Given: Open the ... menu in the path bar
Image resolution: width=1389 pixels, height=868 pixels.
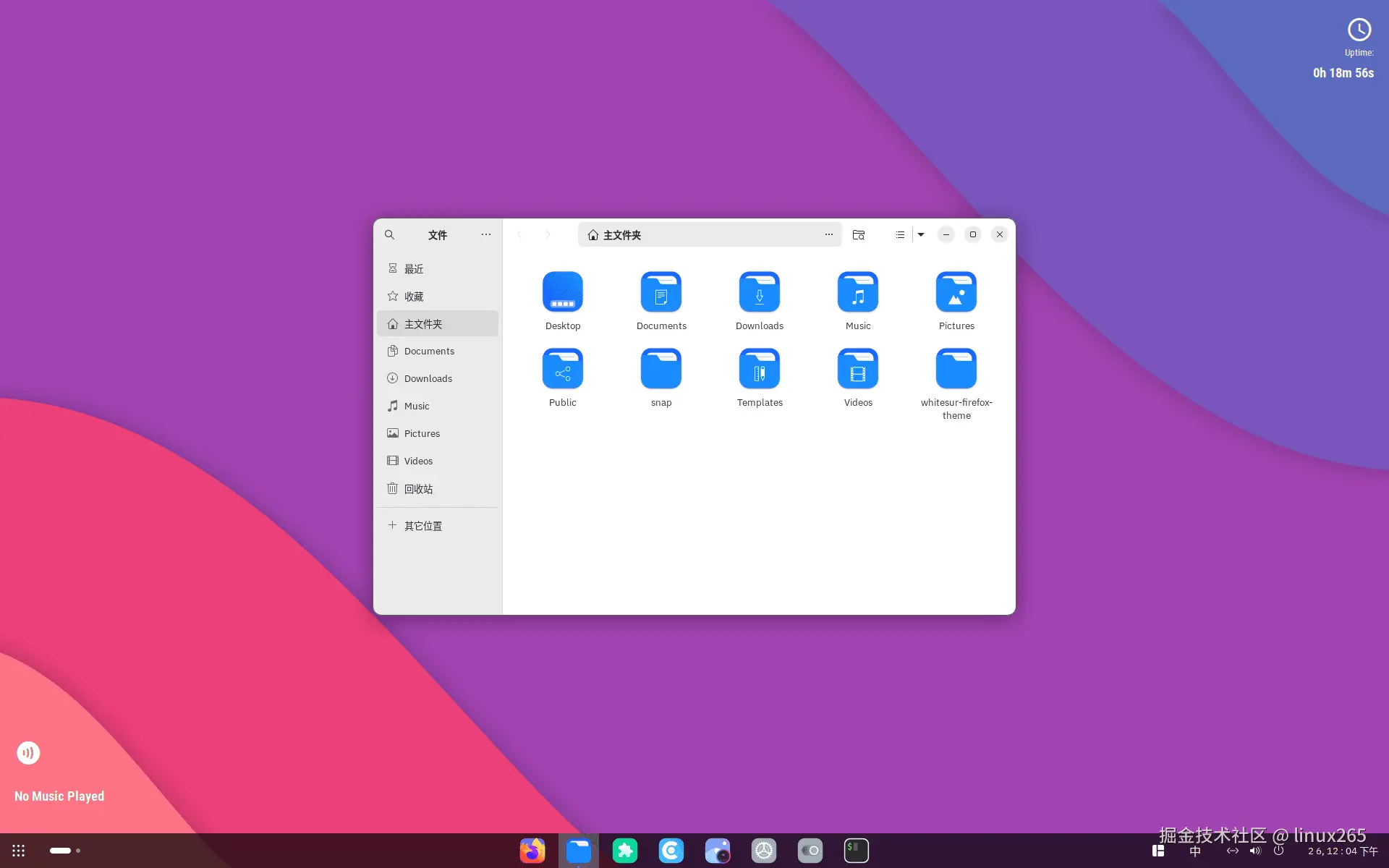Looking at the screenshot, I should click(829, 234).
